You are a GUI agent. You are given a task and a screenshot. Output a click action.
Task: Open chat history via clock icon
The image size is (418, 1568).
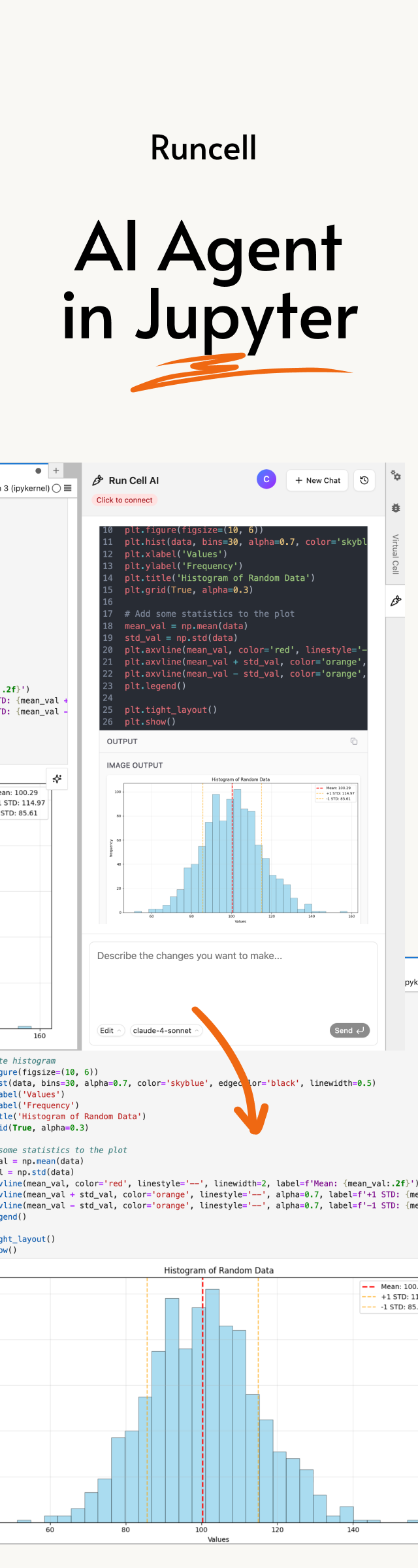pos(364,480)
